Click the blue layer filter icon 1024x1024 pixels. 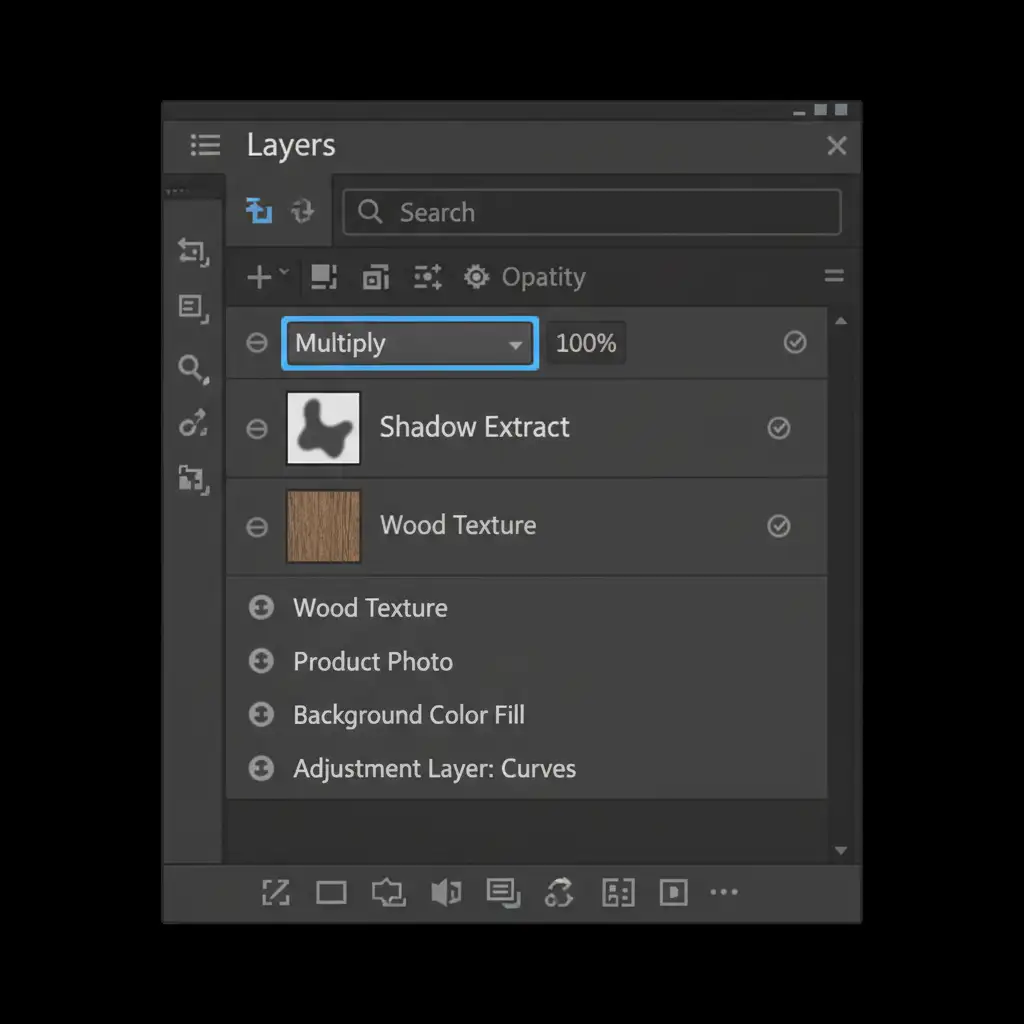coord(259,211)
